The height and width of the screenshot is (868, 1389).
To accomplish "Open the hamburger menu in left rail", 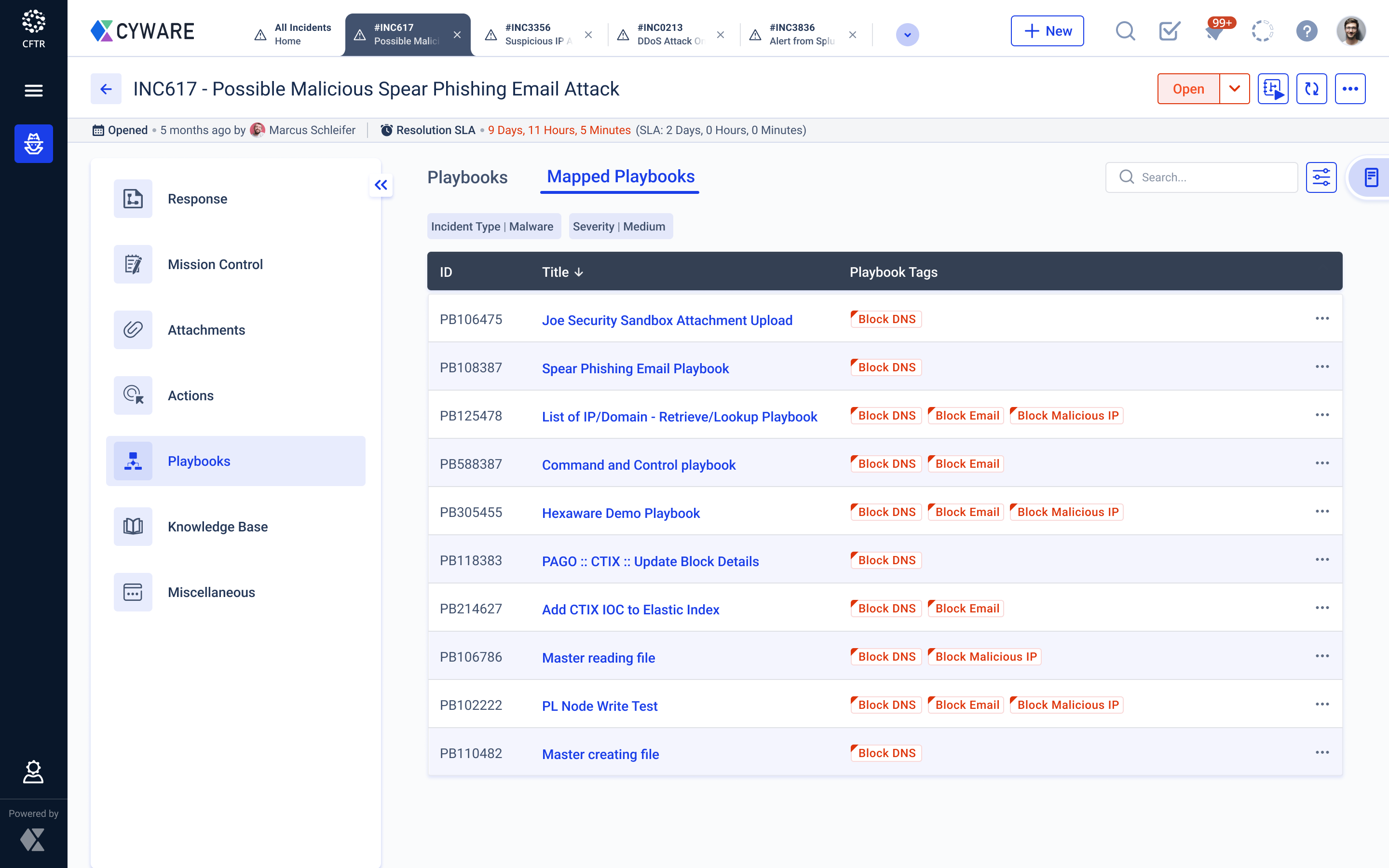I will tap(33, 90).
